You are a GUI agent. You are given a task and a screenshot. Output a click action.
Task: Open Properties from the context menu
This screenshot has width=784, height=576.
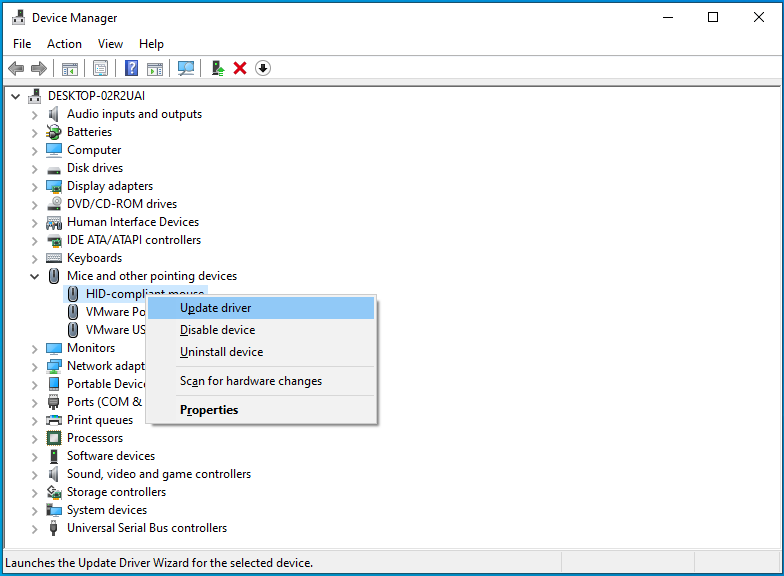(x=261, y=410)
